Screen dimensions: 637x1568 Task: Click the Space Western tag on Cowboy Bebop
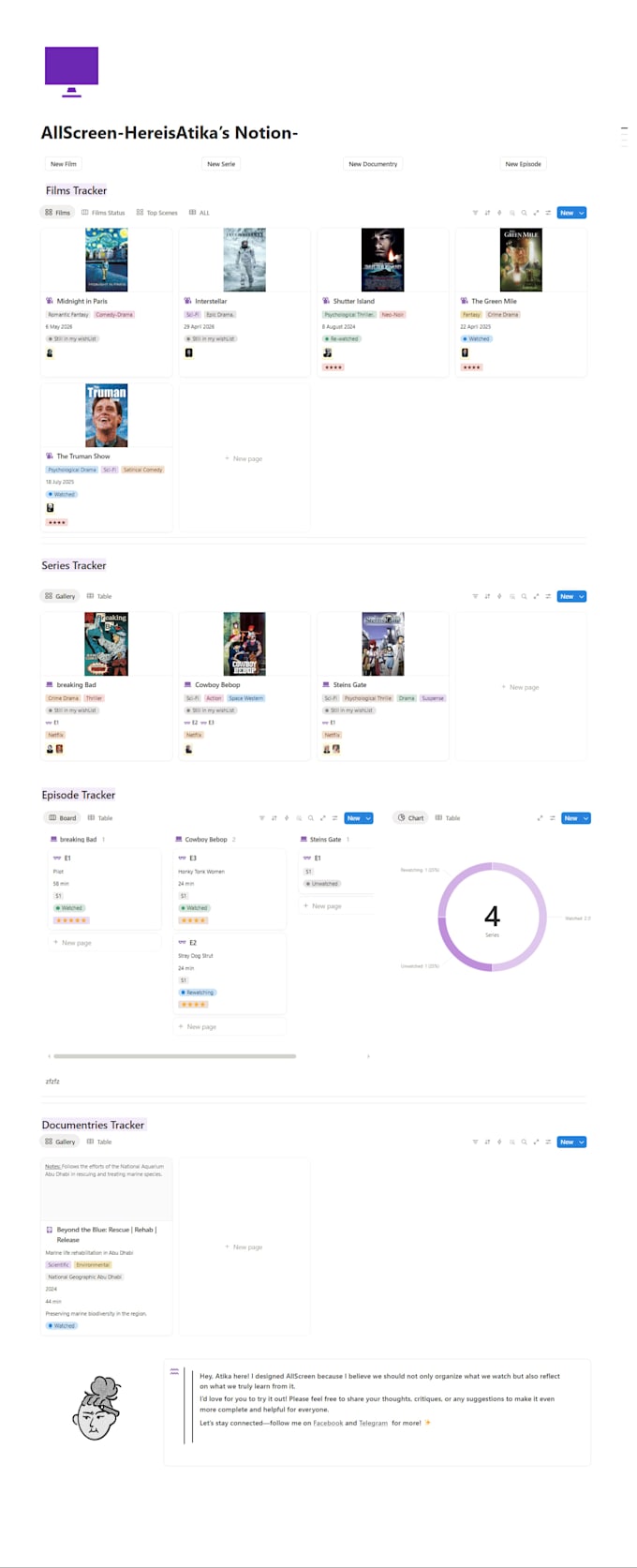pos(246,698)
